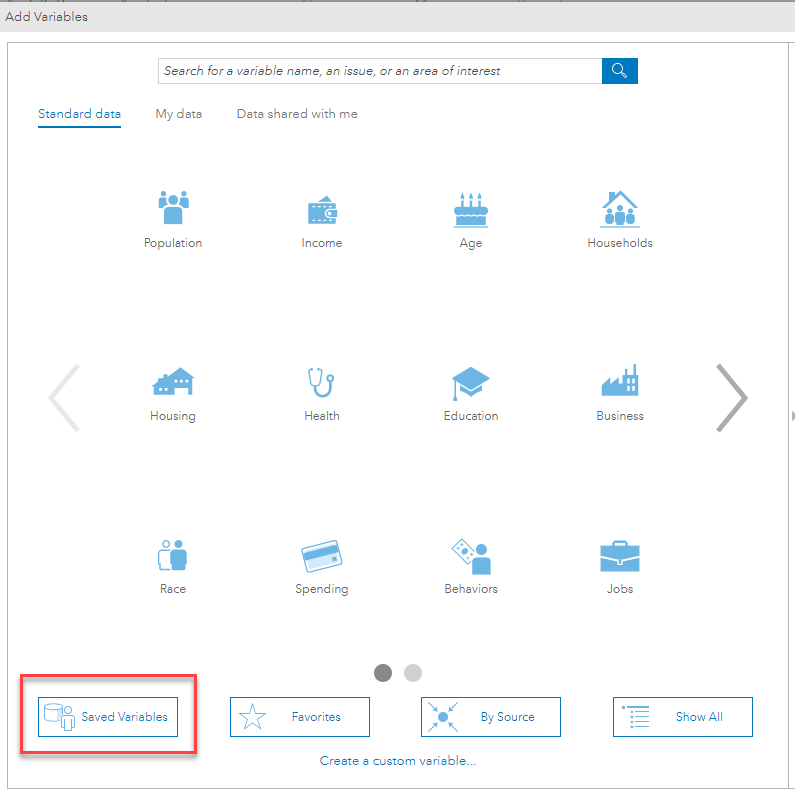The width and height of the screenshot is (795, 794).
Task: Open Saved Variables
Action: (x=108, y=716)
